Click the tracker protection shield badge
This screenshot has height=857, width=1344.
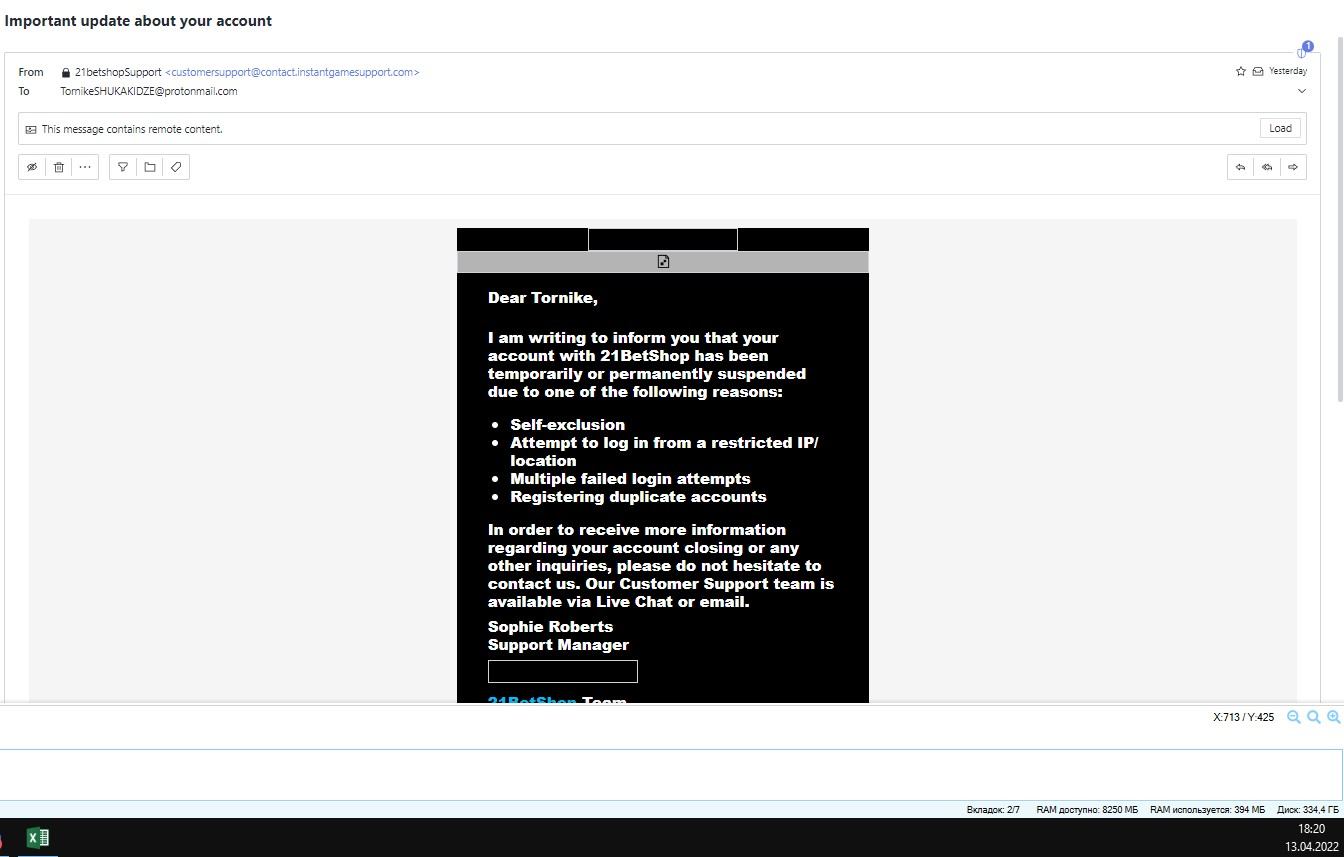[1304, 50]
